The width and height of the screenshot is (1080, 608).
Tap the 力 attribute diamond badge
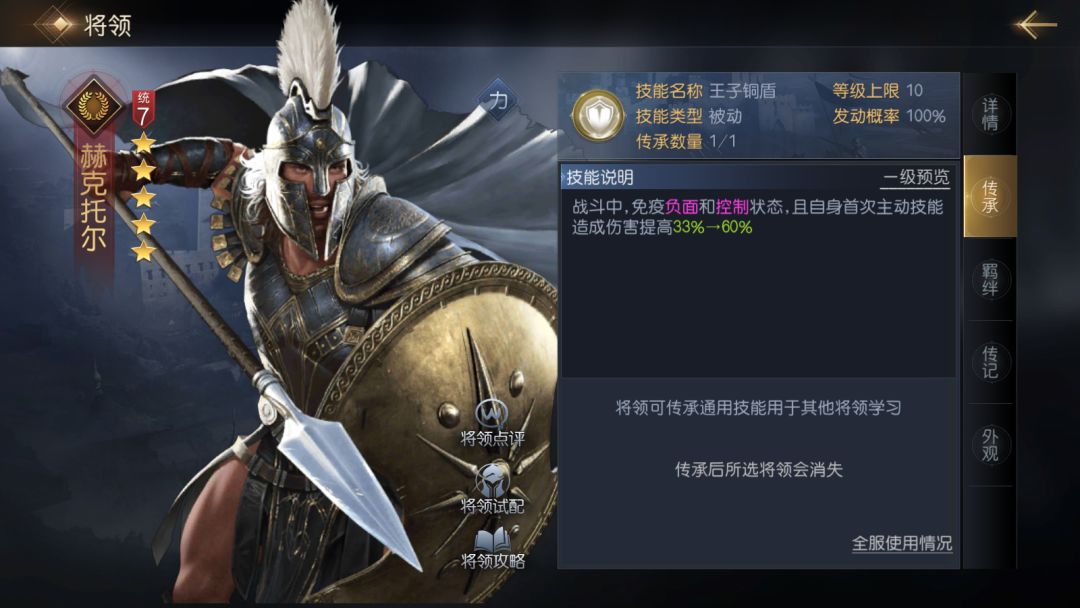click(x=498, y=101)
